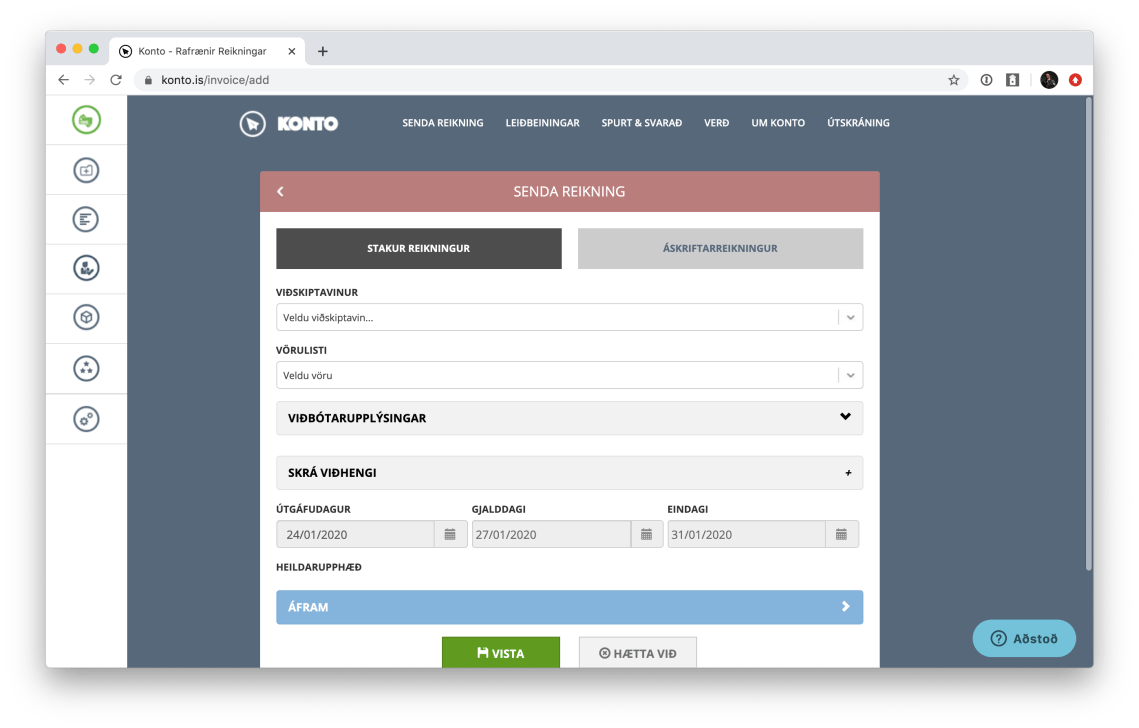The width and height of the screenshot is (1139, 728).
Task: Open the Leiðbeiningar menu item
Action: pyautogui.click(x=542, y=123)
